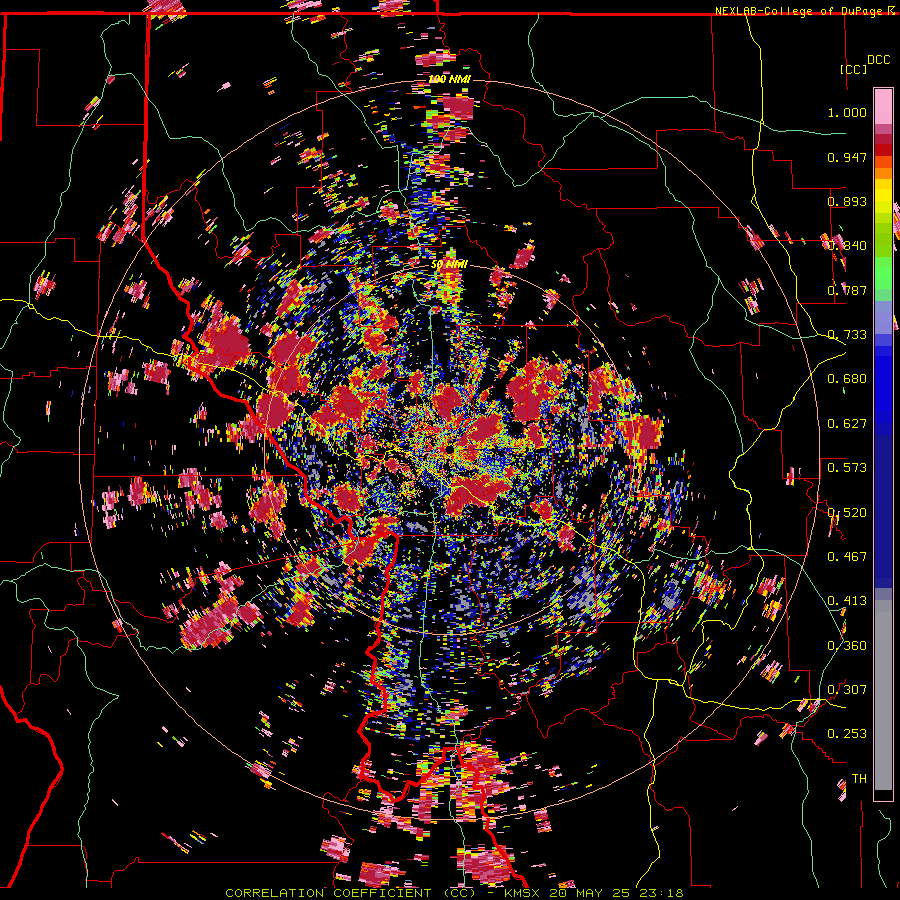Image resolution: width=900 pixels, height=900 pixels.
Task: Click the black radar site dot at center
Action: (449, 448)
